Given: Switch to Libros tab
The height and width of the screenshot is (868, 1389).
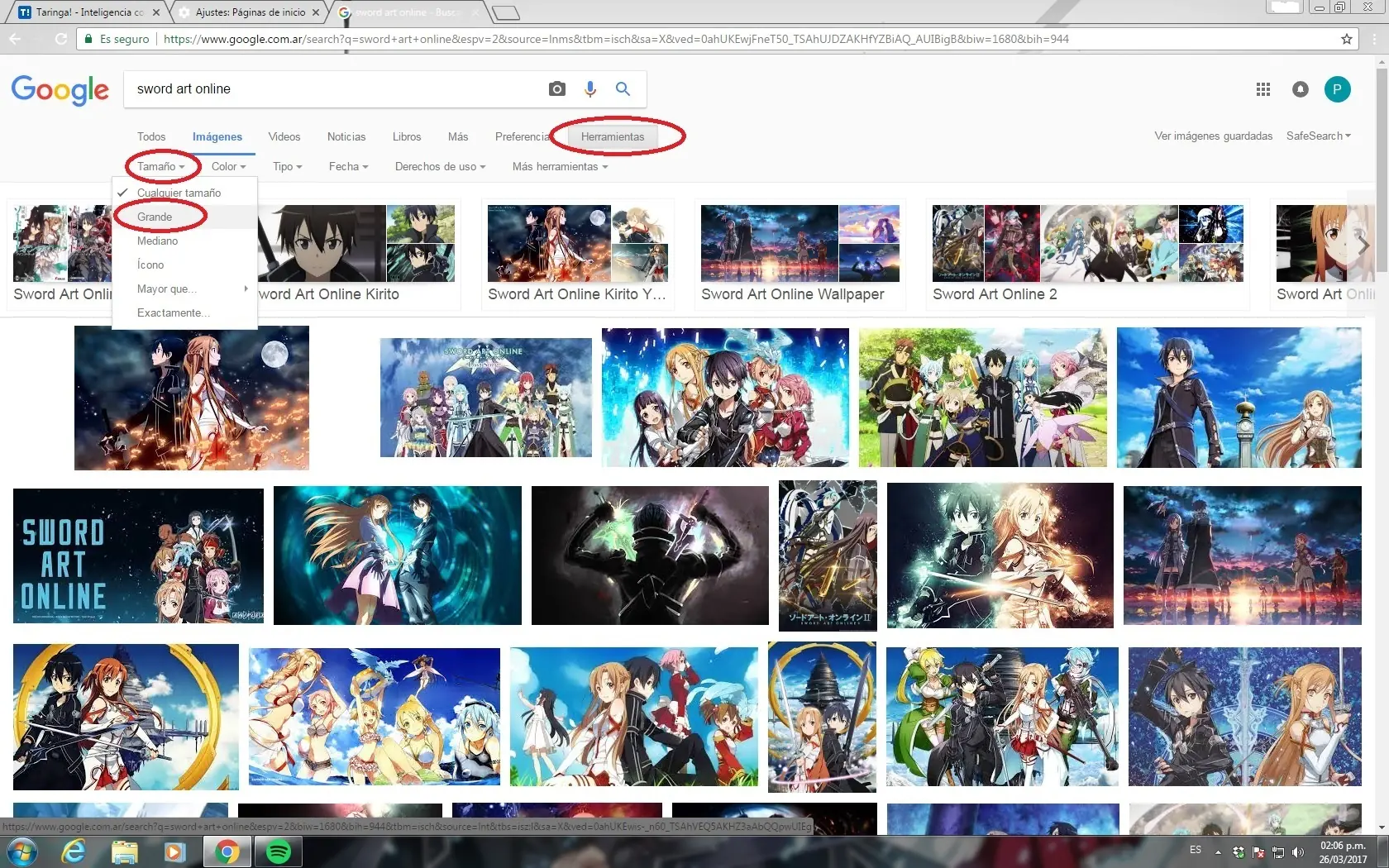Looking at the screenshot, I should click(407, 136).
